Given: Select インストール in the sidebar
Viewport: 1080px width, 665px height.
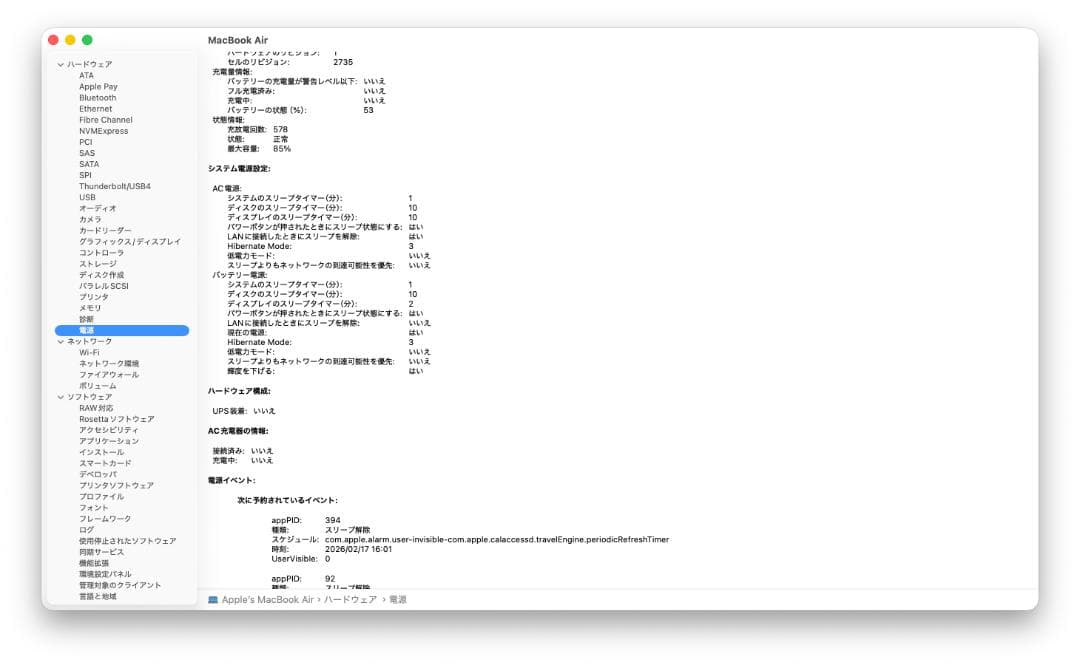Looking at the screenshot, I should coord(101,452).
